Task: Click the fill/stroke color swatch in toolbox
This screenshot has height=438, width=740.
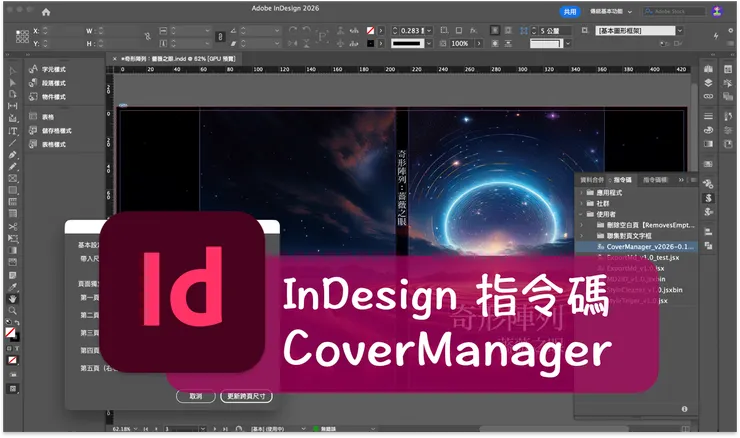Action: coord(11,334)
